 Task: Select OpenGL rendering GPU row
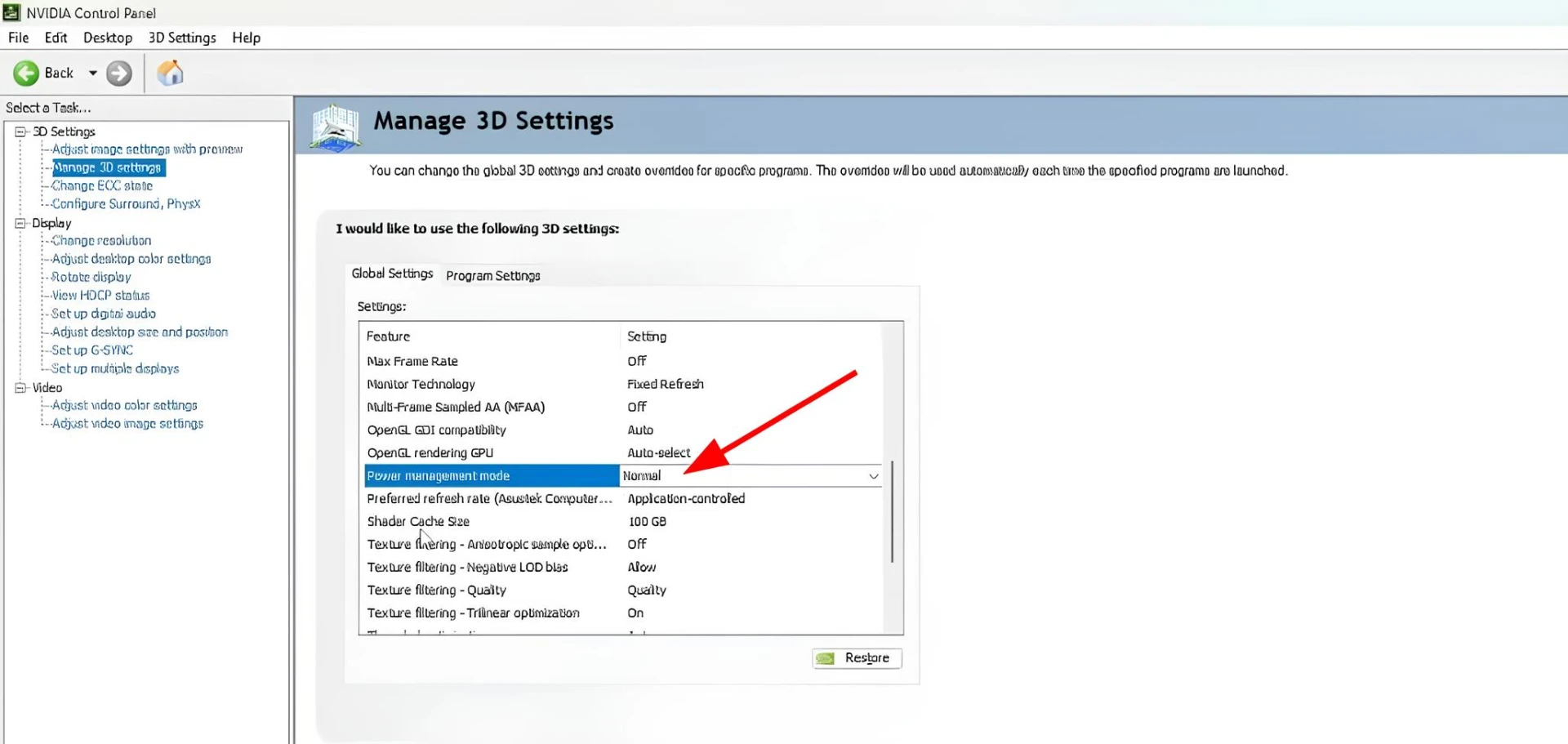[623, 452]
